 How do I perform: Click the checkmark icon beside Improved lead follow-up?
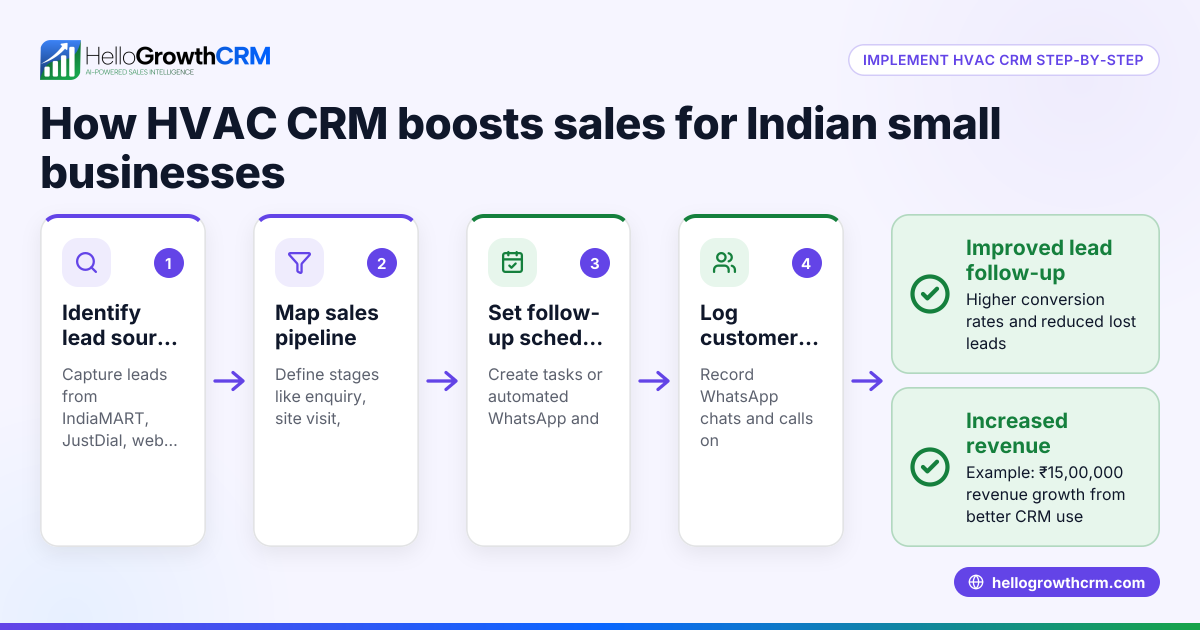click(x=930, y=294)
